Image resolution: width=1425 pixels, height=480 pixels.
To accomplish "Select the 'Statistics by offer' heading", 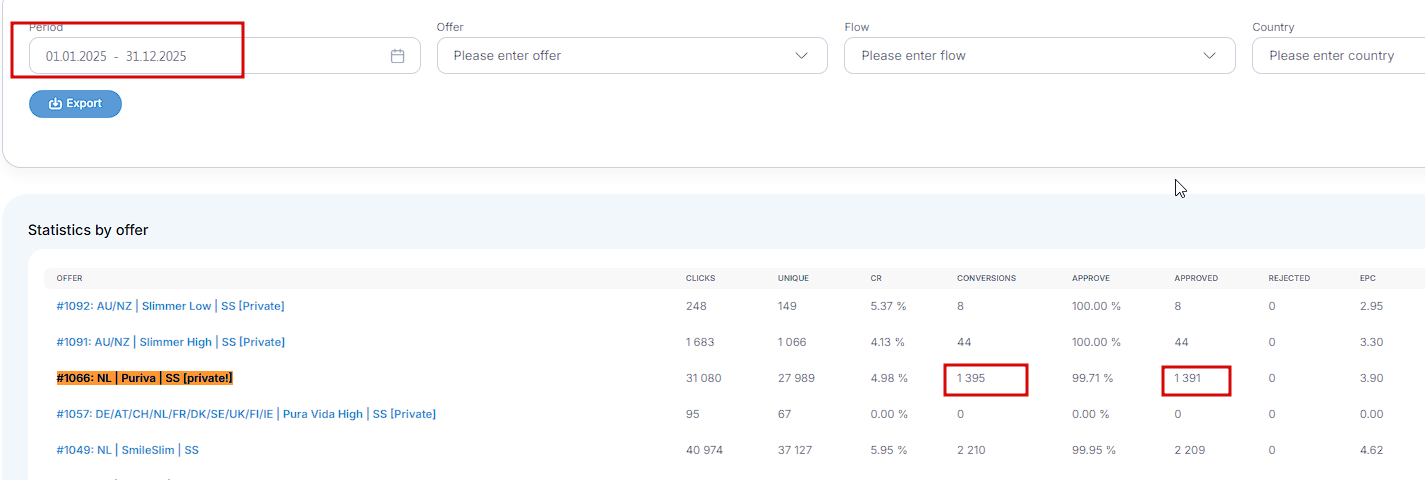I will coord(88,230).
